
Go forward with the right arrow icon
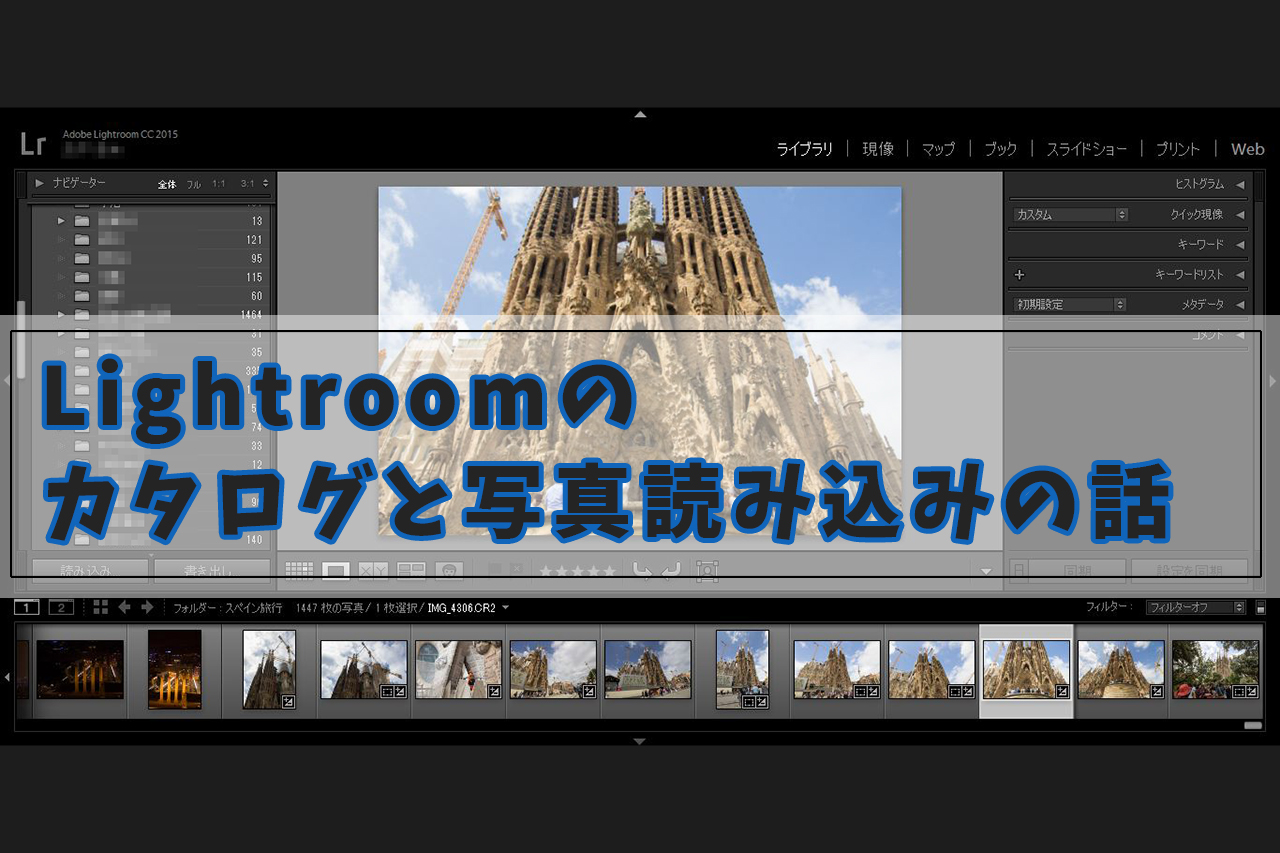coord(147,607)
